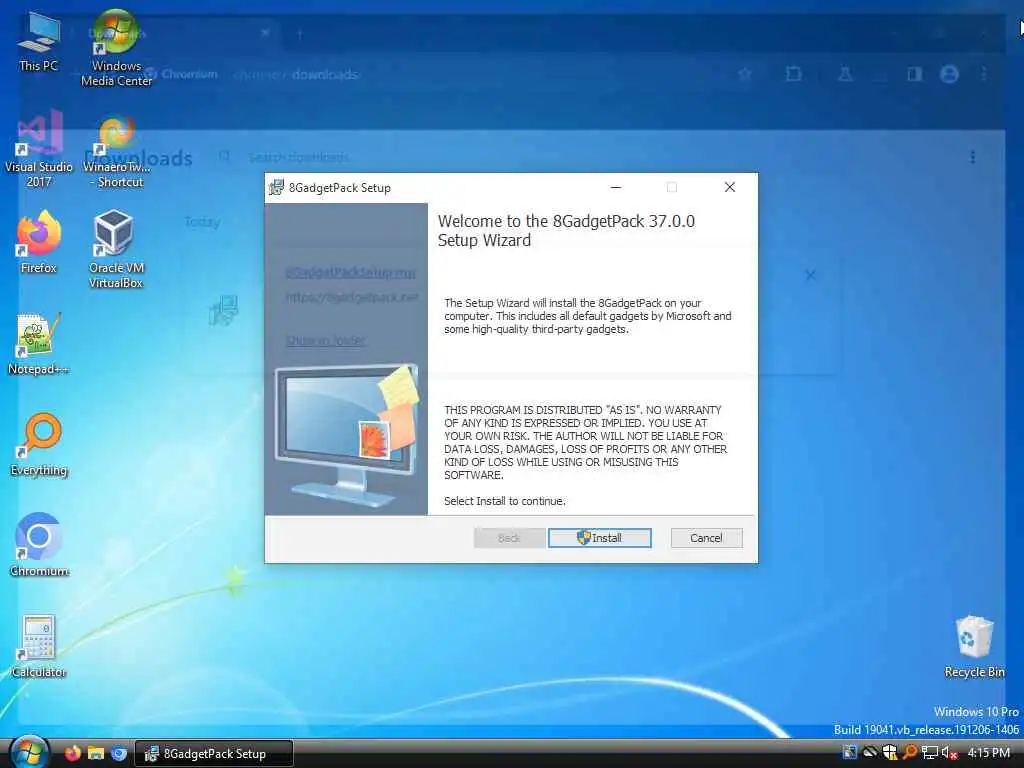1024x768 pixels.
Task: Open downloads page three-dot menu in Chromium
Action: (972, 157)
